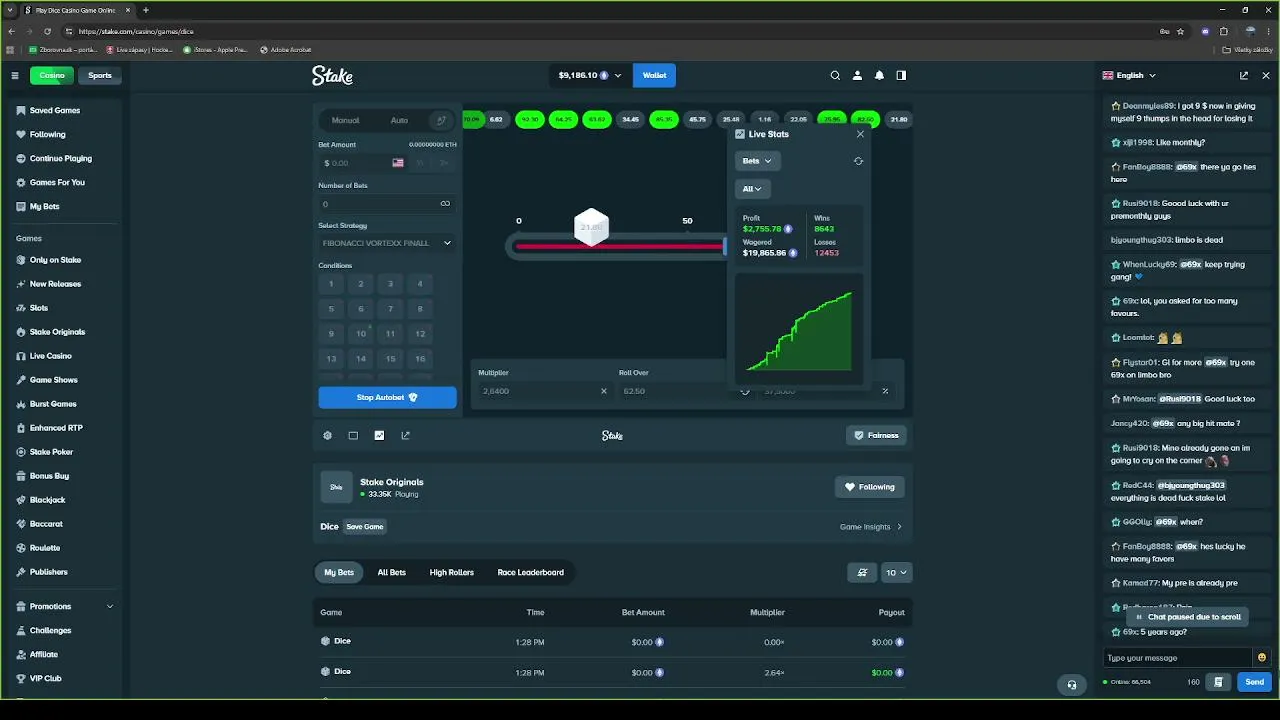Select the All Bets tab
The width and height of the screenshot is (1280, 720).
click(x=392, y=573)
